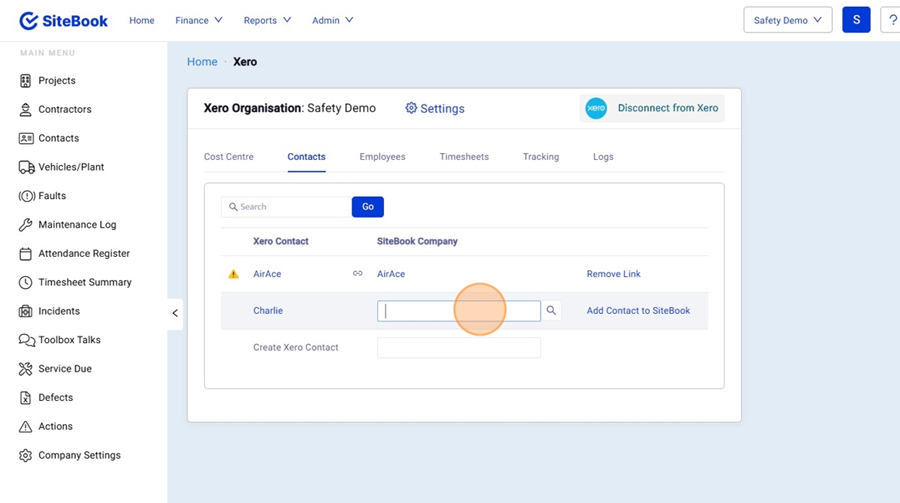Expand the Finance dropdown menu
The image size is (900, 503).
198,20
